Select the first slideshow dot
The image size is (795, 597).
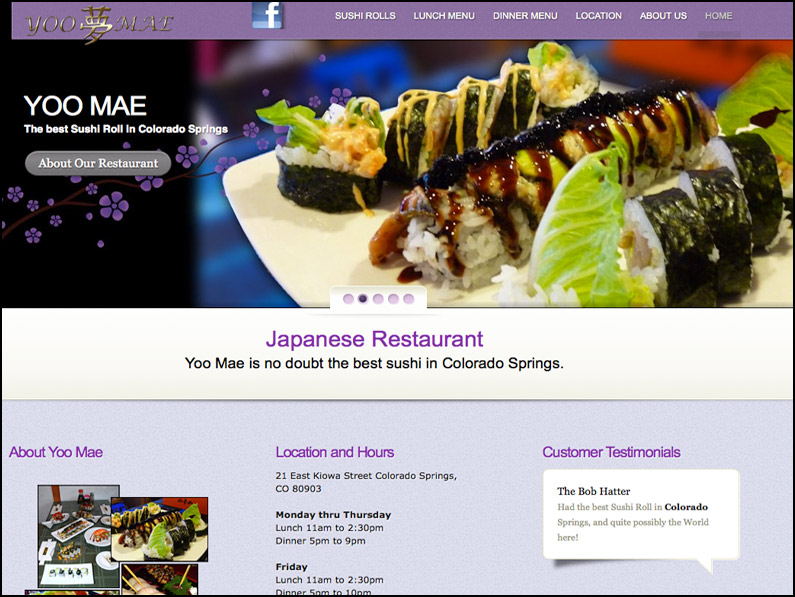point(348,299)
